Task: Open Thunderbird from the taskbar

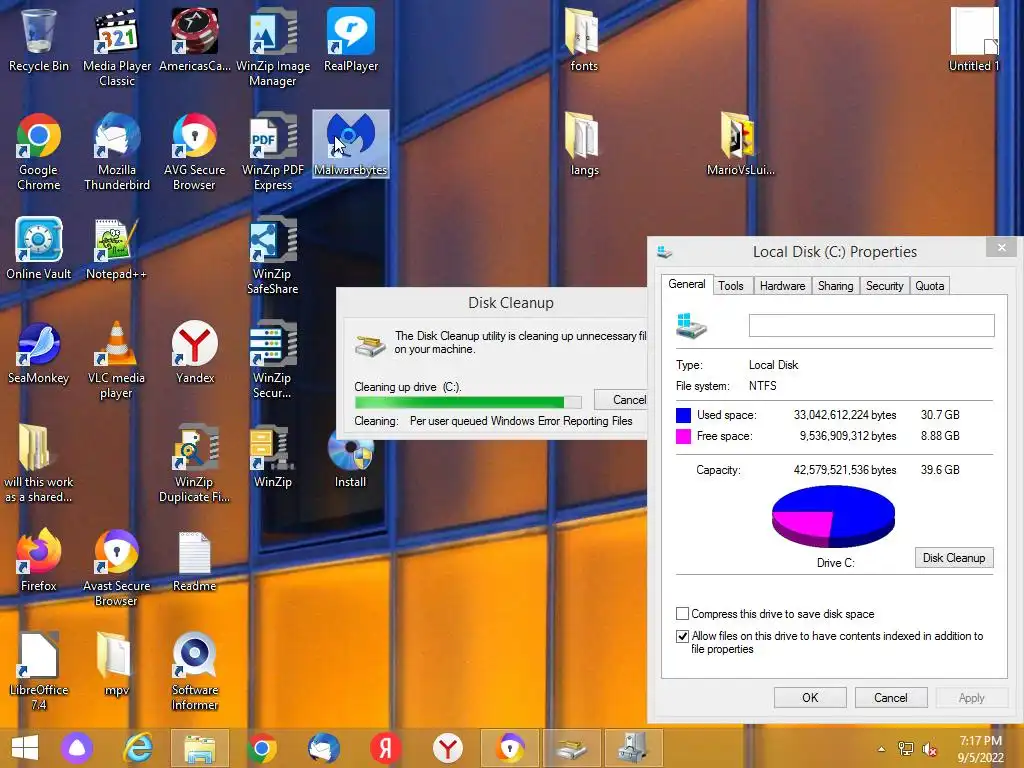Action: (x=323, y=748)
